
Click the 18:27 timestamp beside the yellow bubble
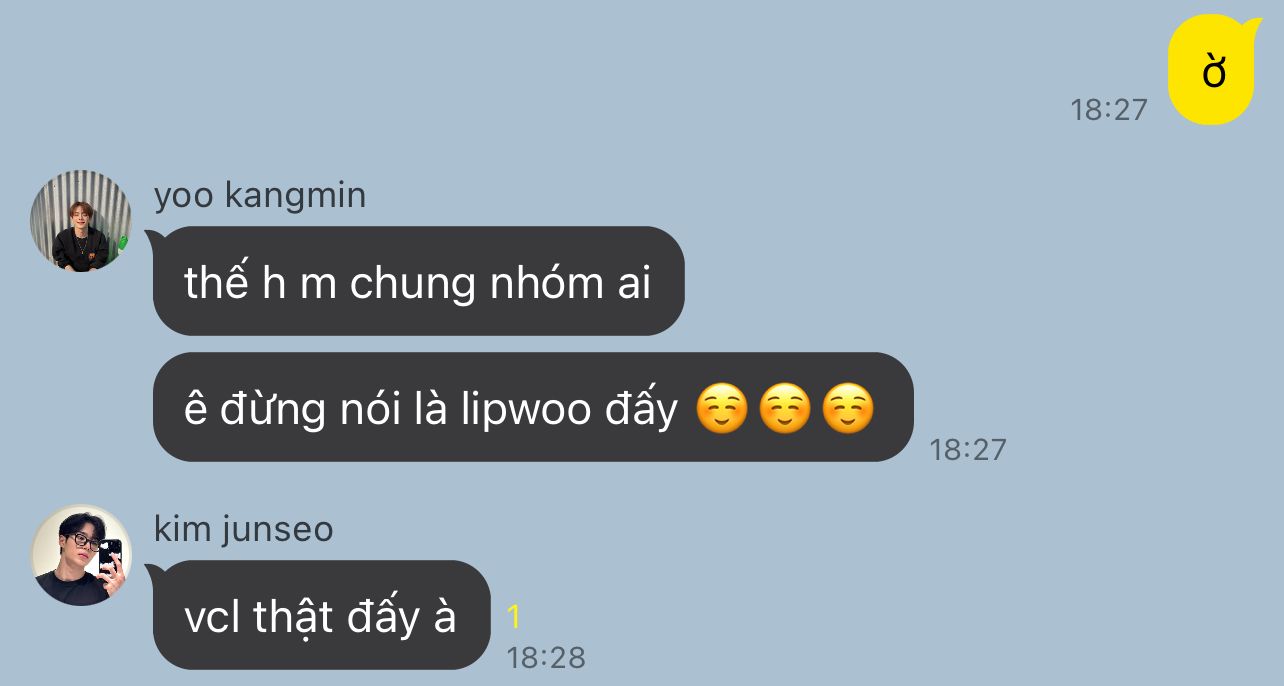tap(1109, 109)
